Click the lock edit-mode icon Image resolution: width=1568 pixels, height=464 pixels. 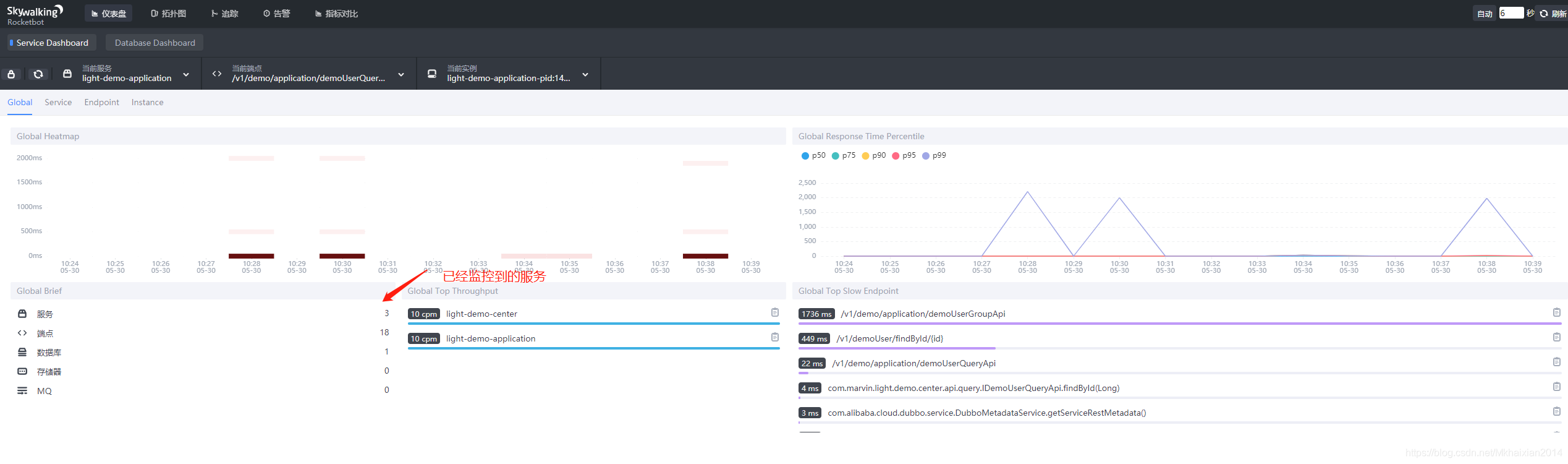click(x=11, y=74)
